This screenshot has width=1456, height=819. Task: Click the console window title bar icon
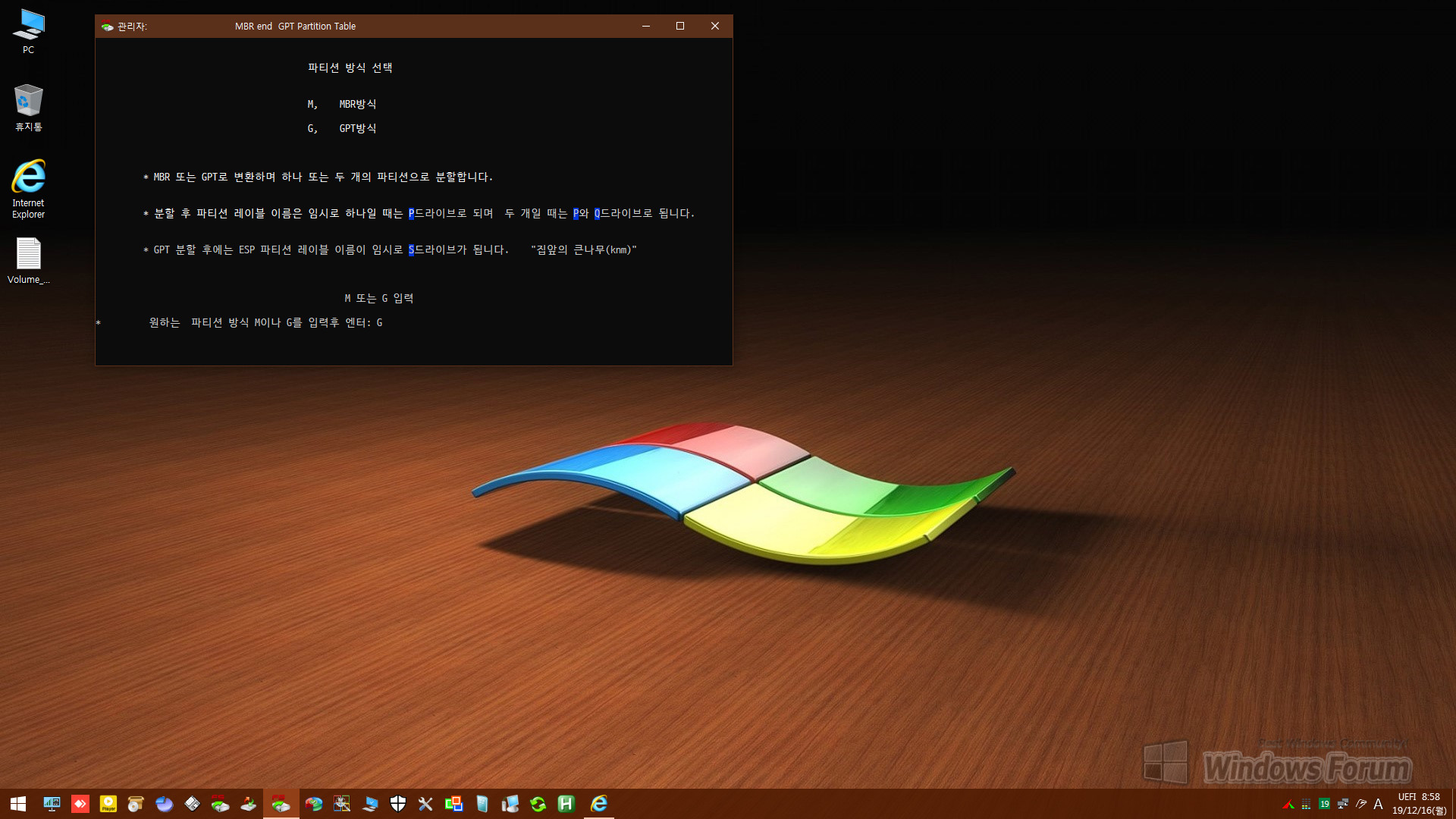point(107,27)
